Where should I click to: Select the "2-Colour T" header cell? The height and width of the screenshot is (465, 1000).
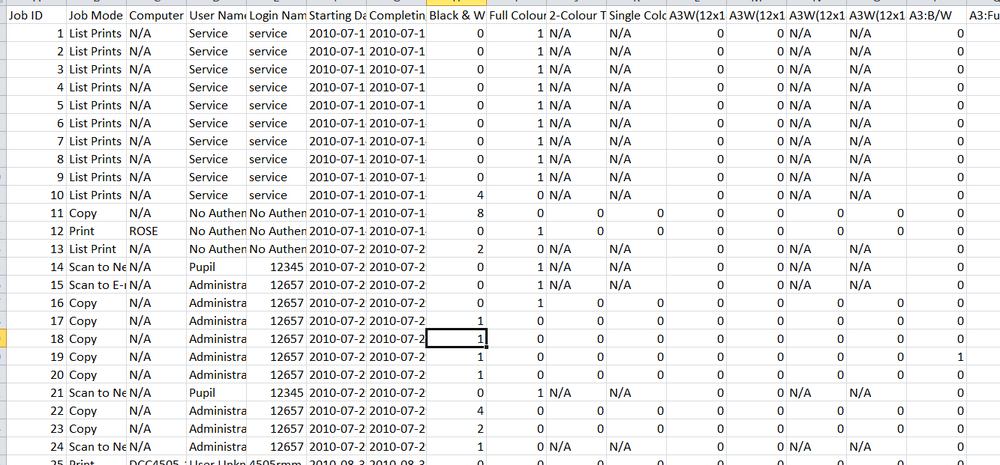(576, 15)
